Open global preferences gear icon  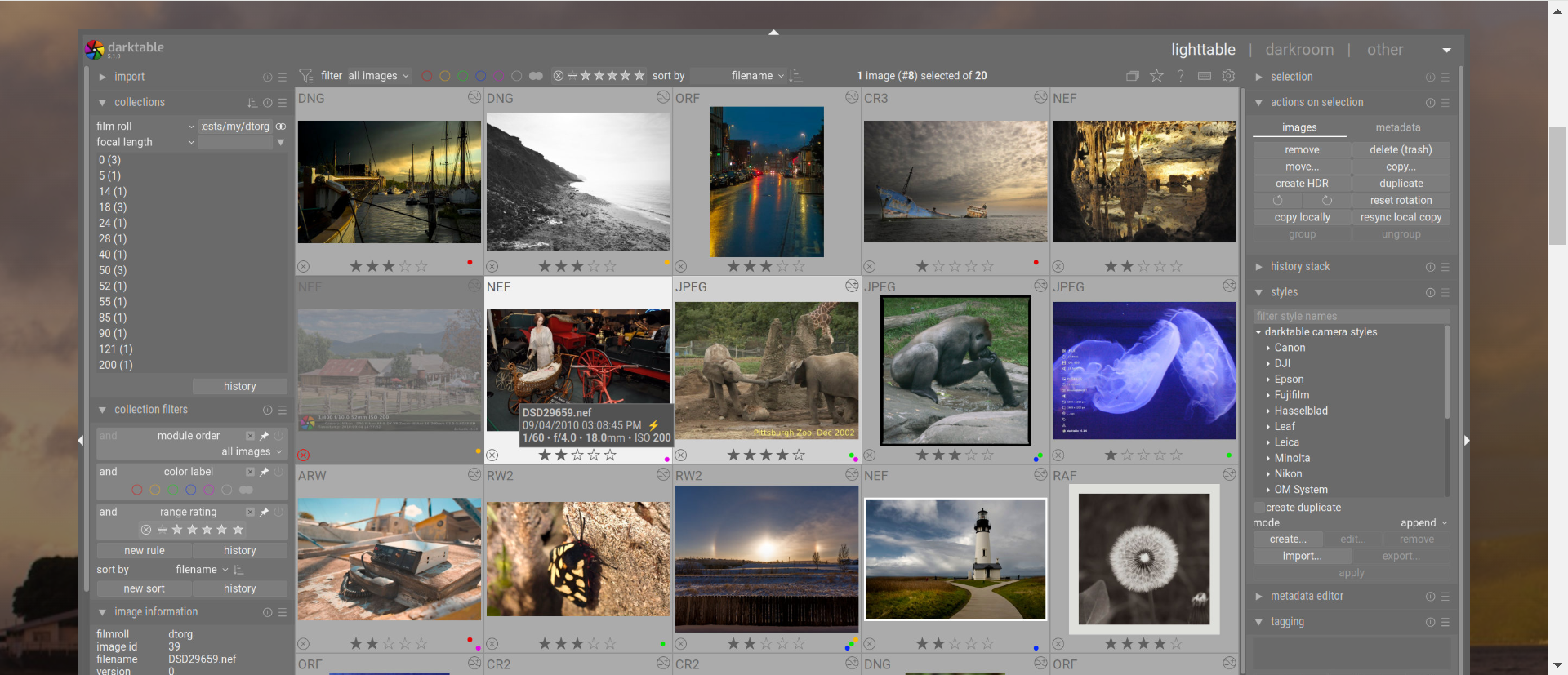pyautogui.click(x=1228, y=76)
